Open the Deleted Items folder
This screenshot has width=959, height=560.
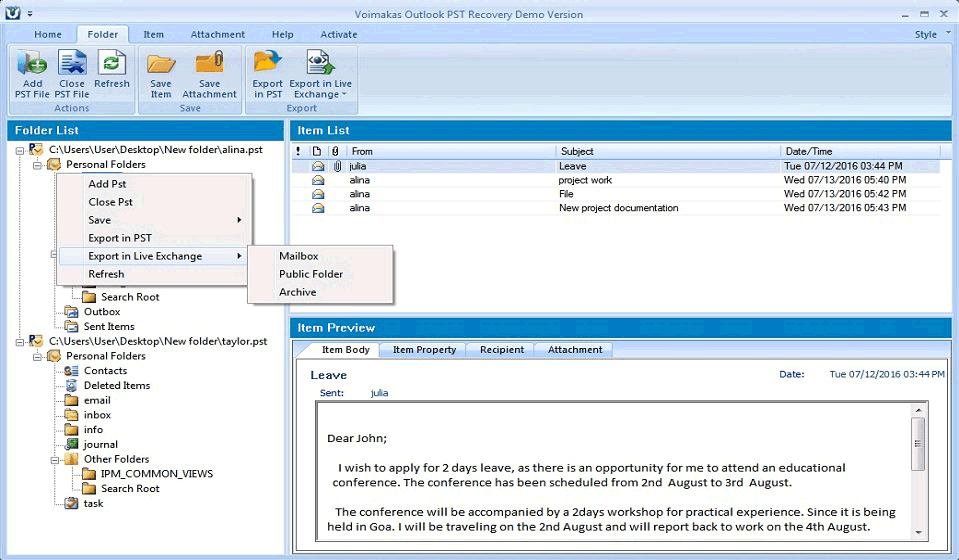(x=117, y=386)
